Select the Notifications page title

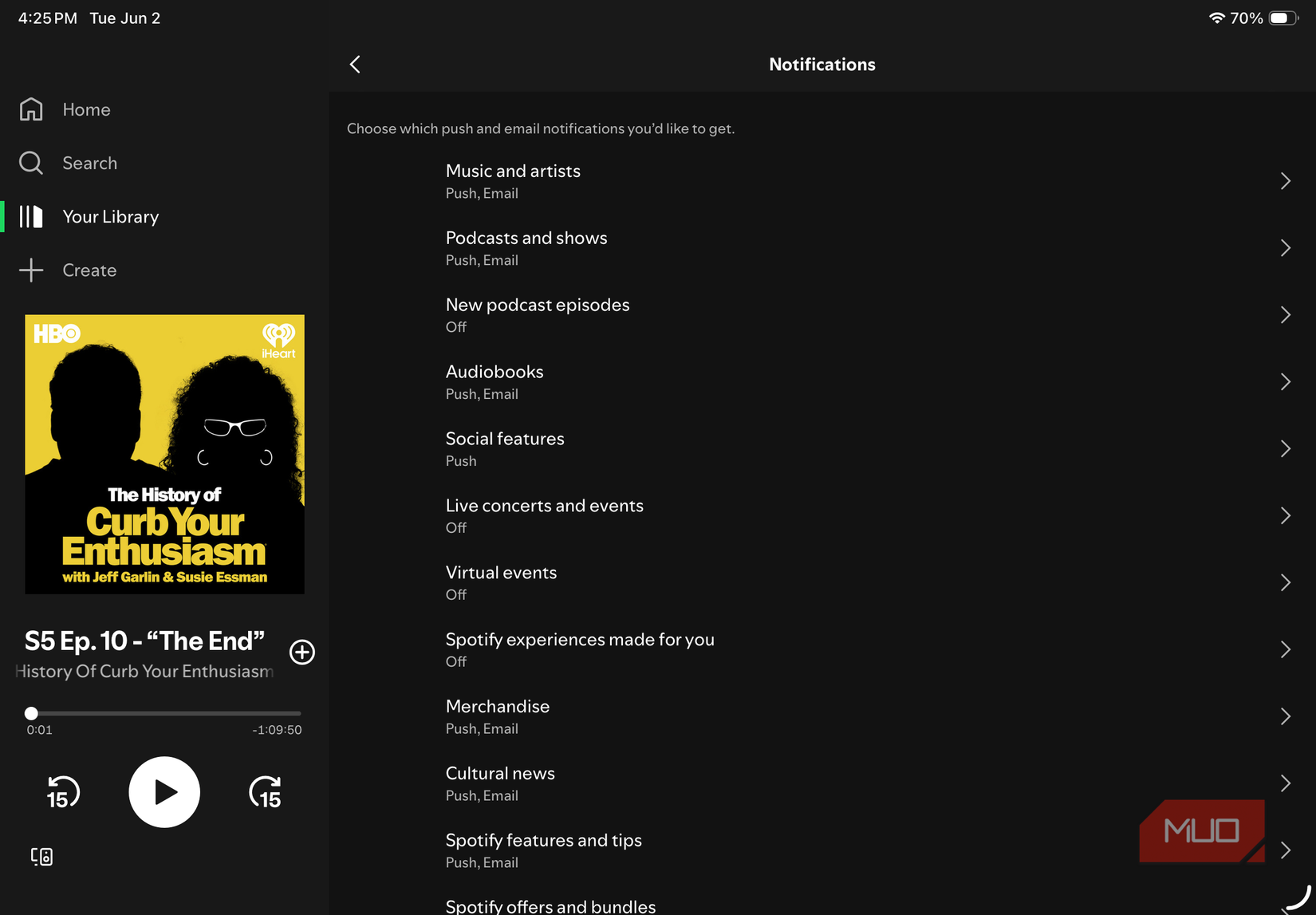(822, 65)
